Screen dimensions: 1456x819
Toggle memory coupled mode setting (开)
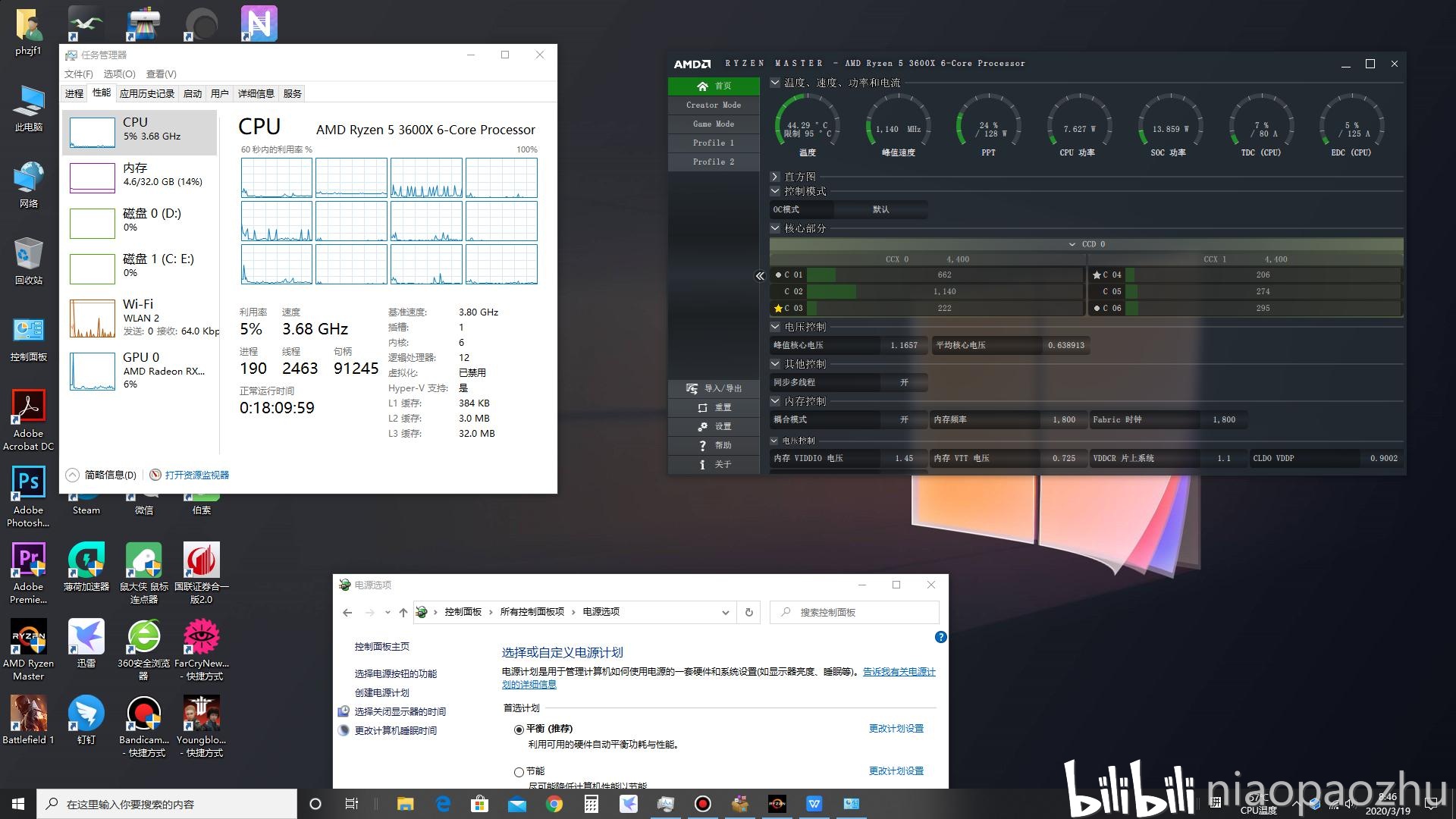pos(904,419)
